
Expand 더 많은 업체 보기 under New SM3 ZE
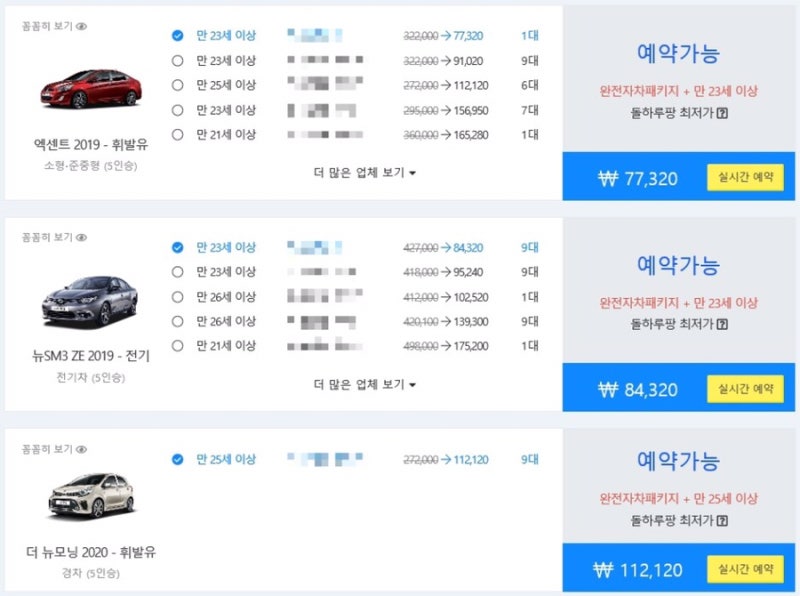(365, 385)
